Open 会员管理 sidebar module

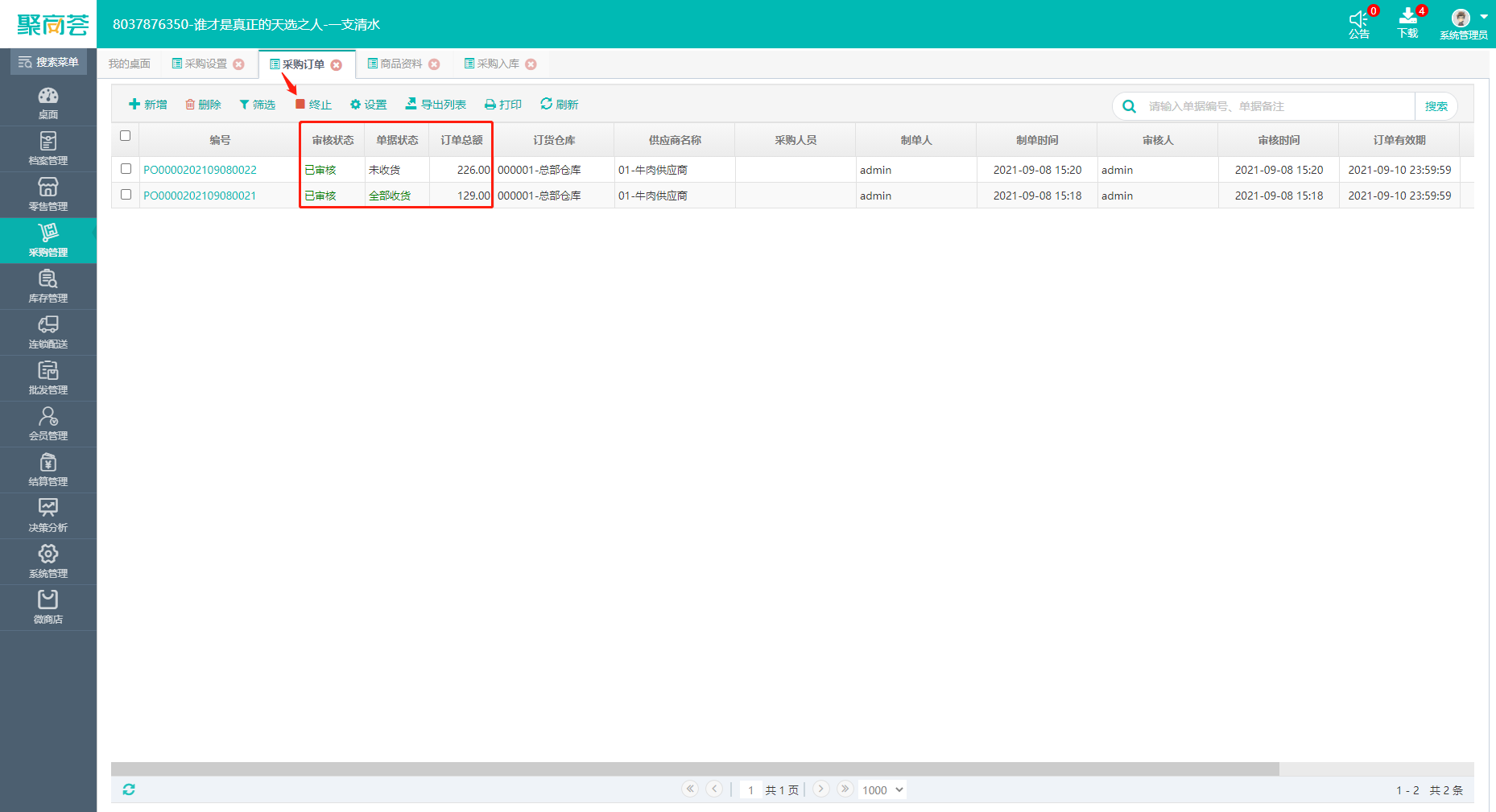click(x=48, y=424)
